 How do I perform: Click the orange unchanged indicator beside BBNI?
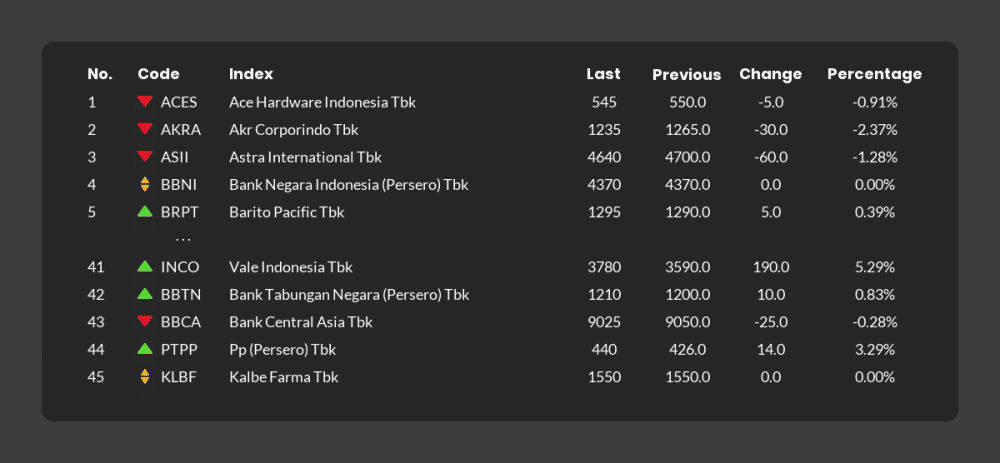click(x=145, y=184)
